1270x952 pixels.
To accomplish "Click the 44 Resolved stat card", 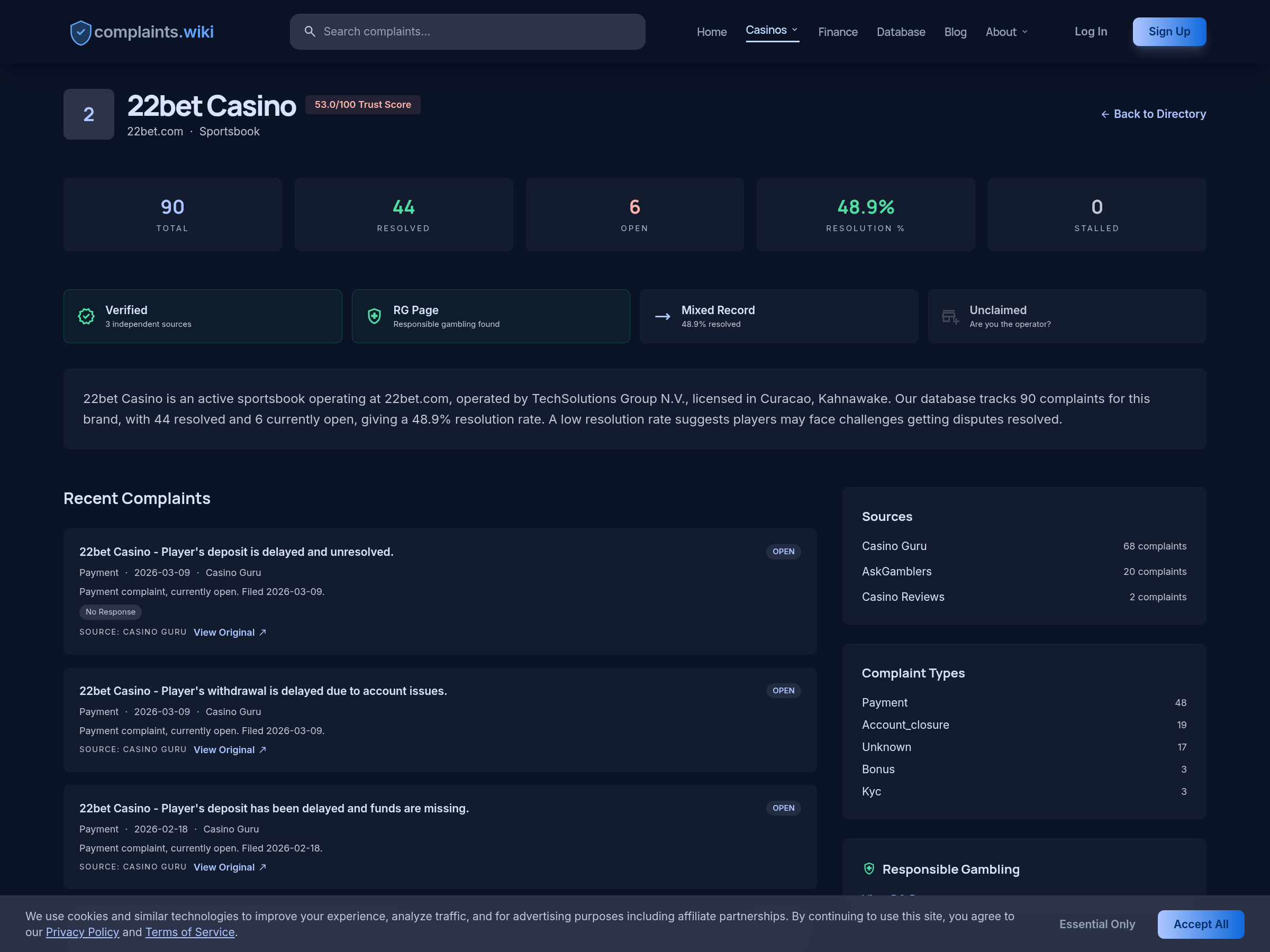I will tap(404, 214).
